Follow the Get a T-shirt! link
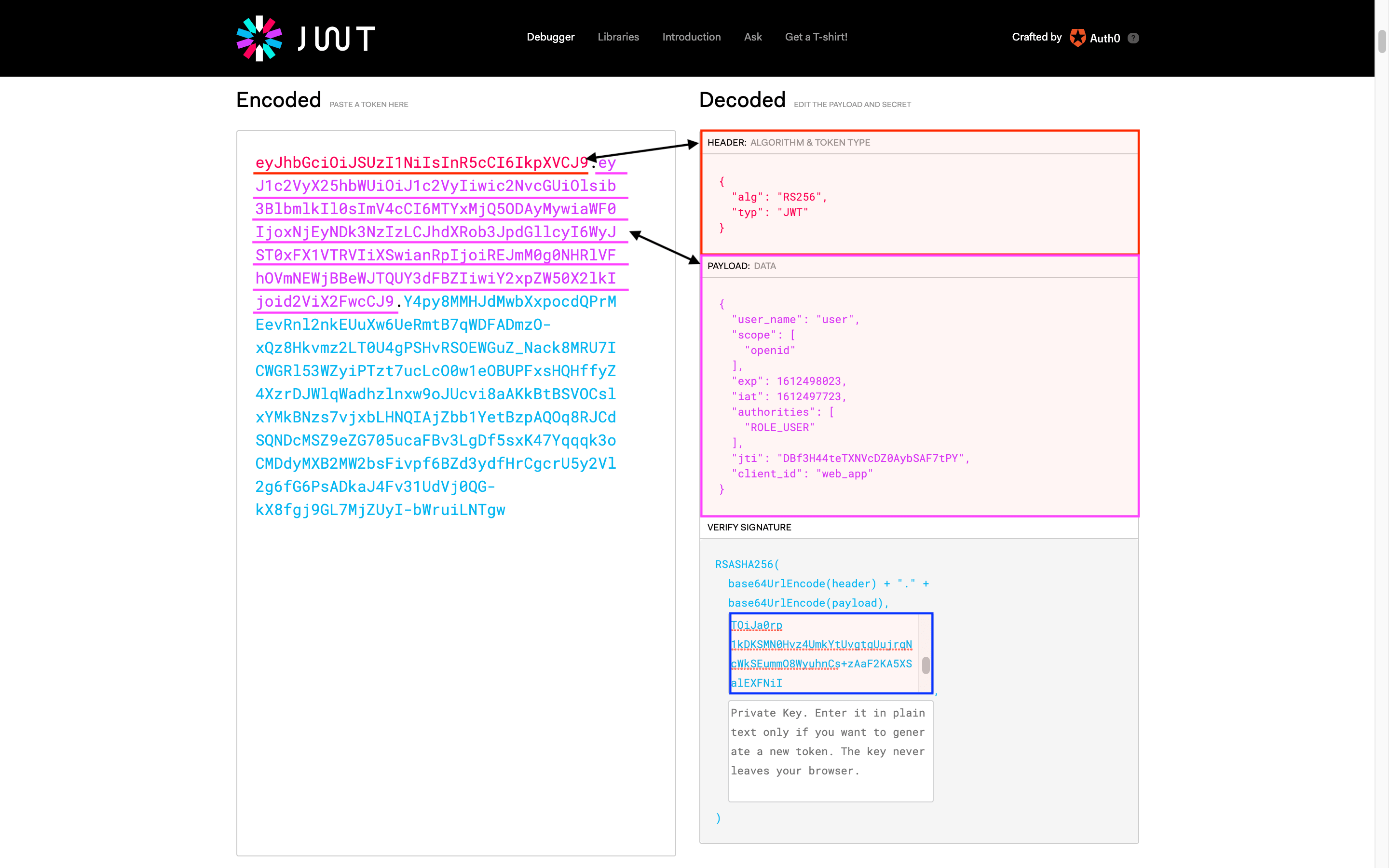Viewport: 1389px width, 868px height. coord(816,37)
